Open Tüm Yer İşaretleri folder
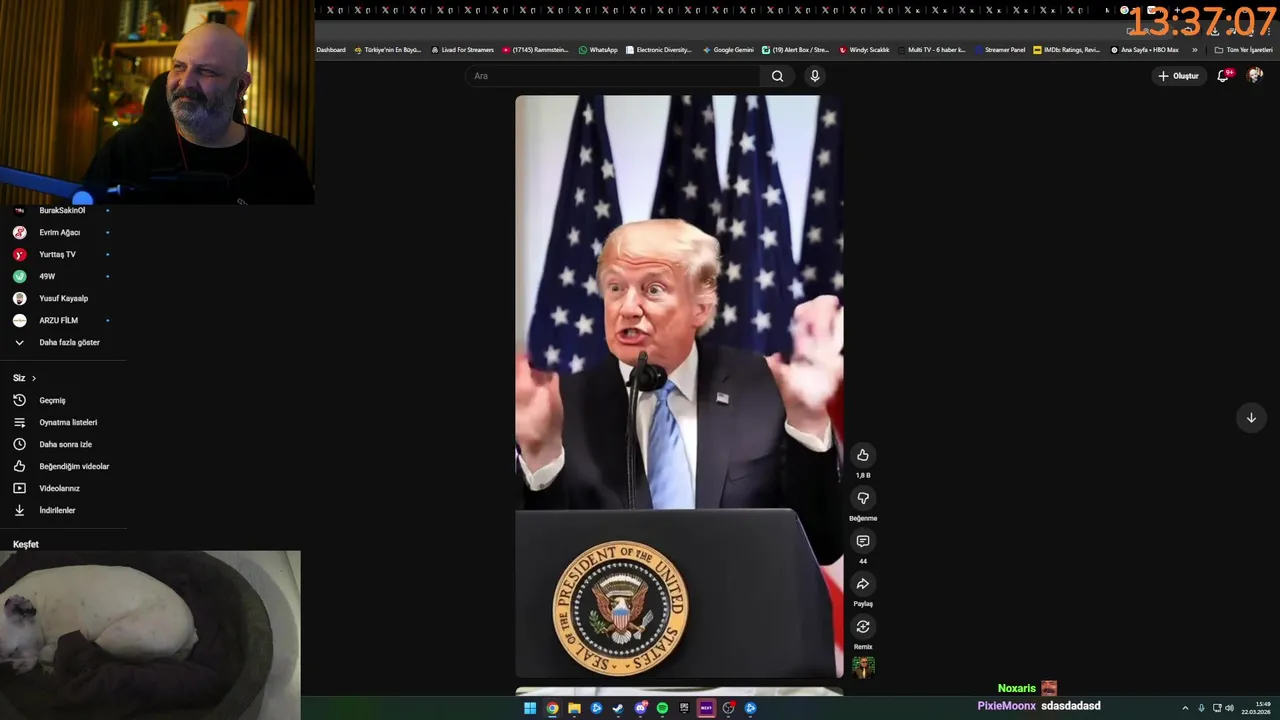Screen dimensions: 1280x720 click(x=1244, y=50)
